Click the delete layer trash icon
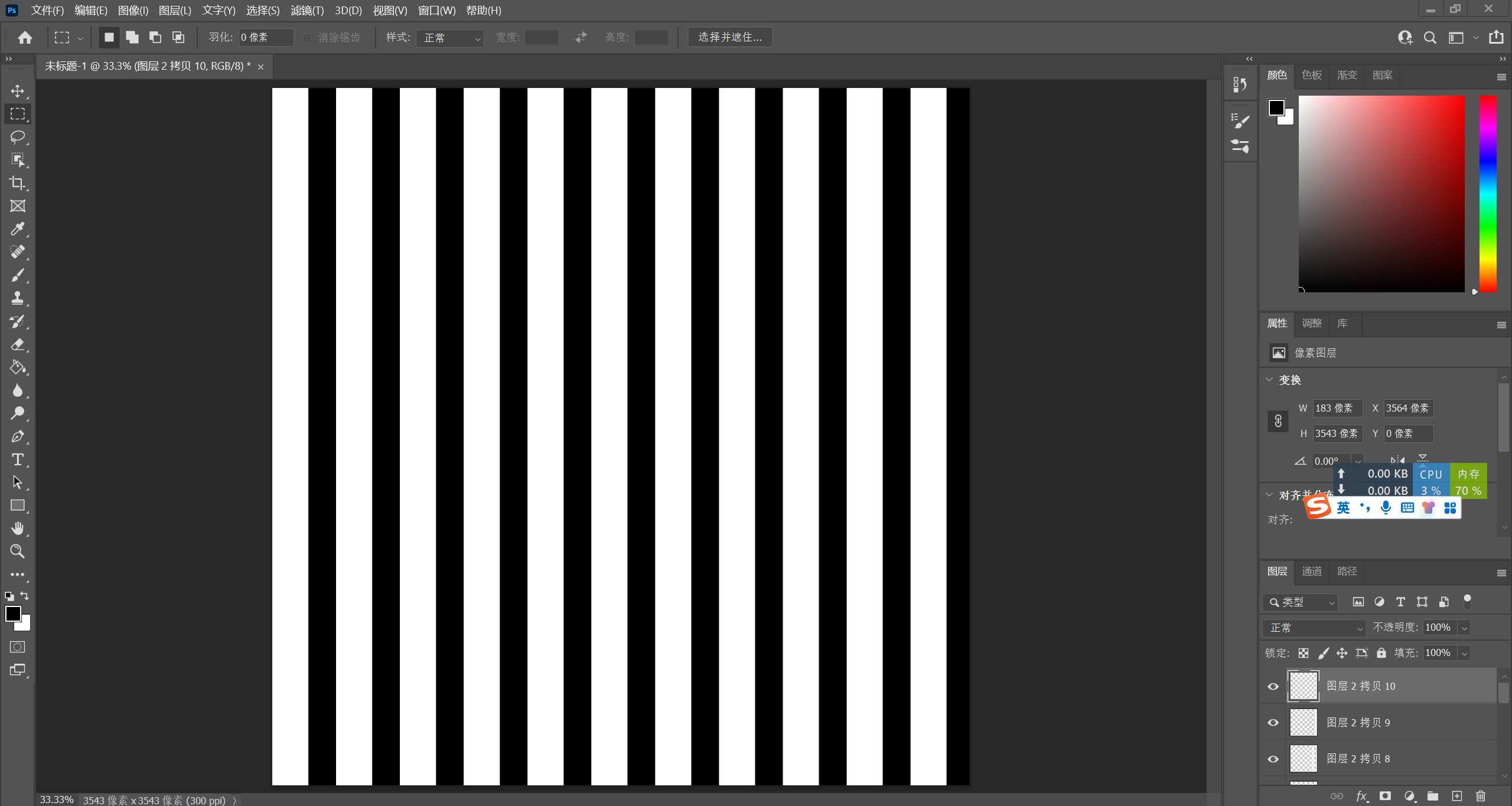 (1480, 796)
